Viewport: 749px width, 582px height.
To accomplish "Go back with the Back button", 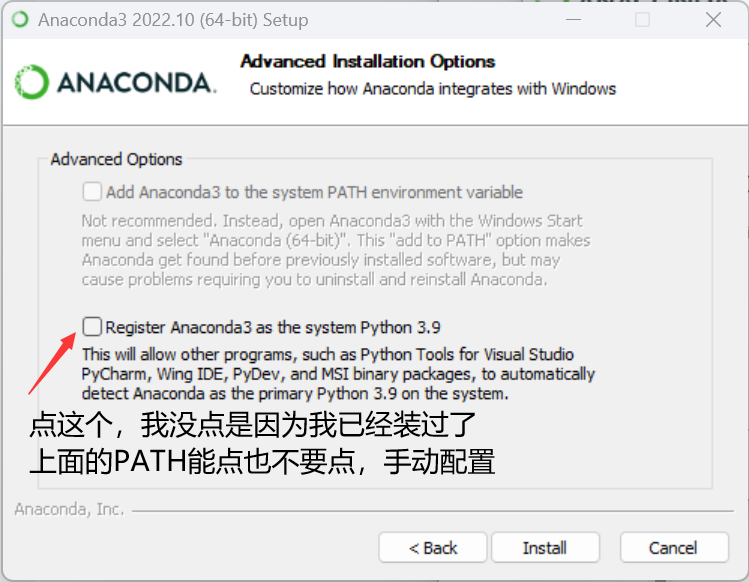I will point(433,548).
